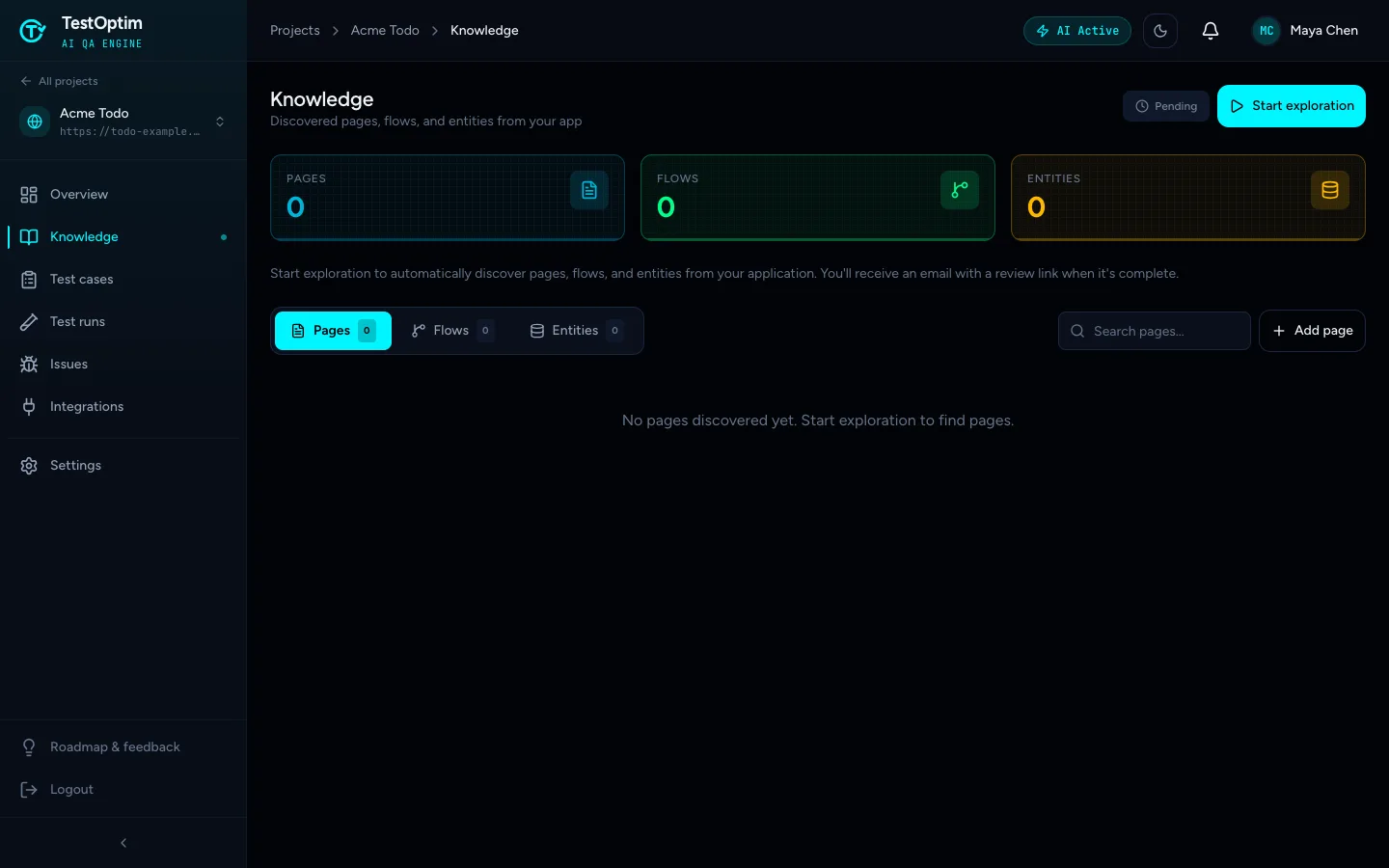This screenshot has width=1389, height=868.
Task: Click the Logout icon
Action: click(x=29, y=790)
